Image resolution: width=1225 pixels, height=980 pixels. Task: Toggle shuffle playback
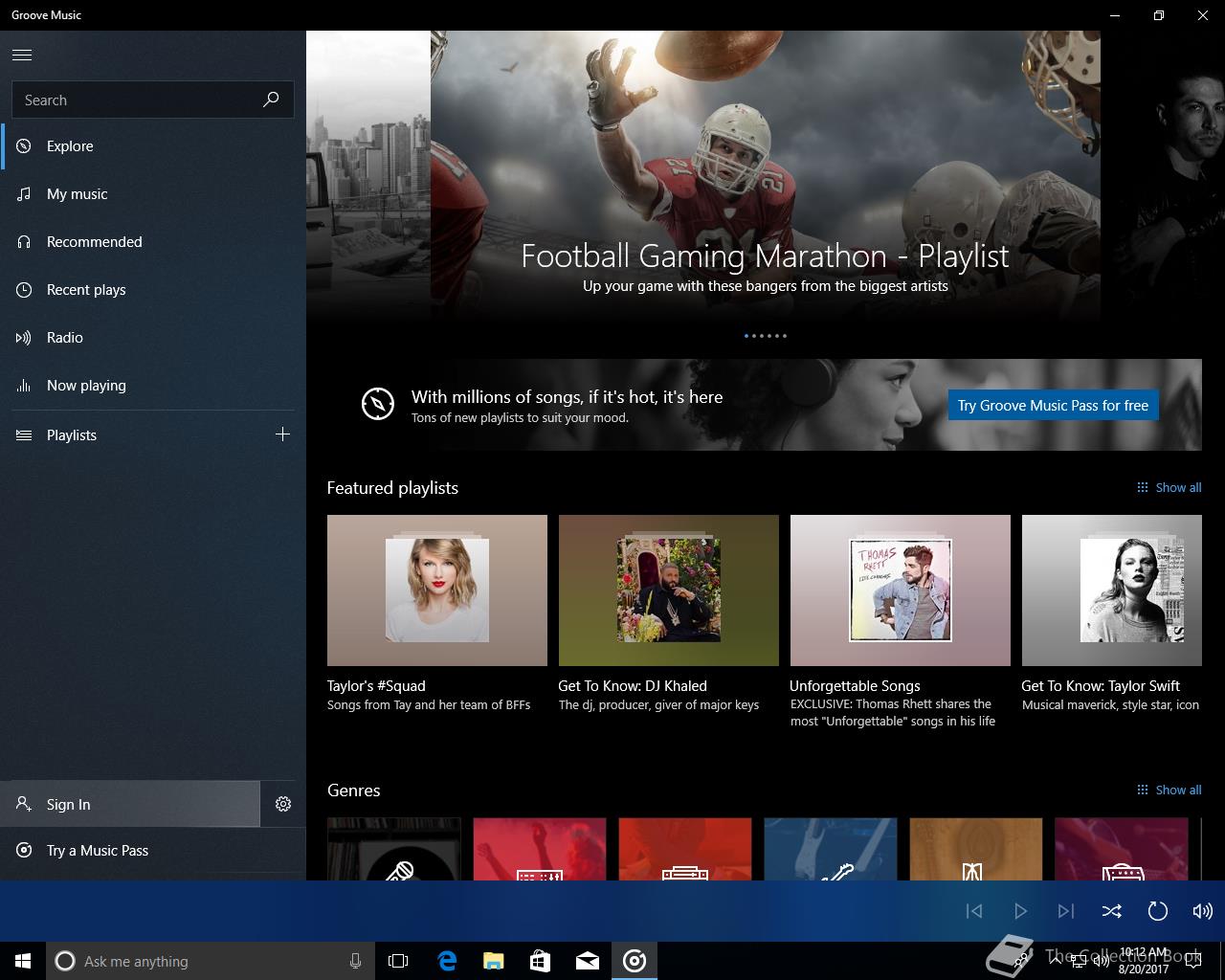click(x=1112, y=911)
